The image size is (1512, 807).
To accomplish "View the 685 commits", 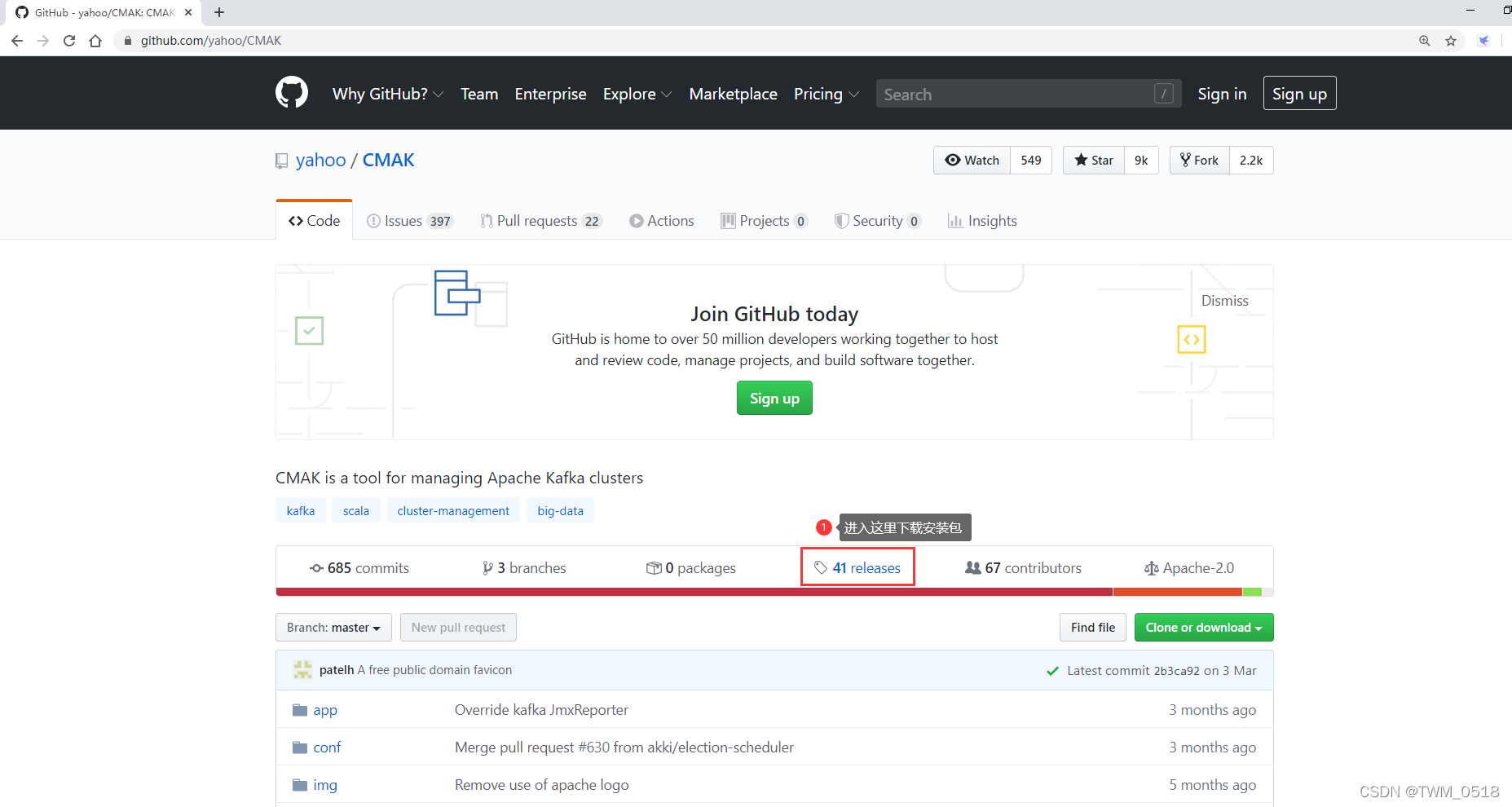I will click(x=359, y=568).
